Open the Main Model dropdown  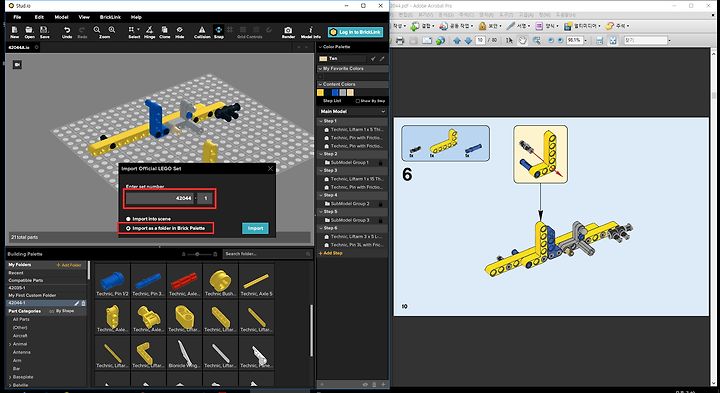pyautogui.click(x=352, y=112)
